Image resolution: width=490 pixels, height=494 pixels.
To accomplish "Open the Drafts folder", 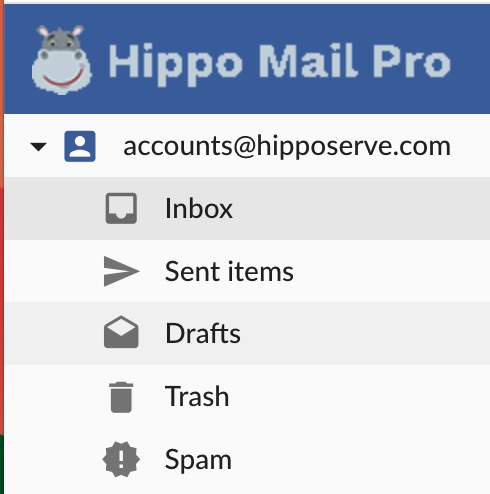I will pos(203,333).
